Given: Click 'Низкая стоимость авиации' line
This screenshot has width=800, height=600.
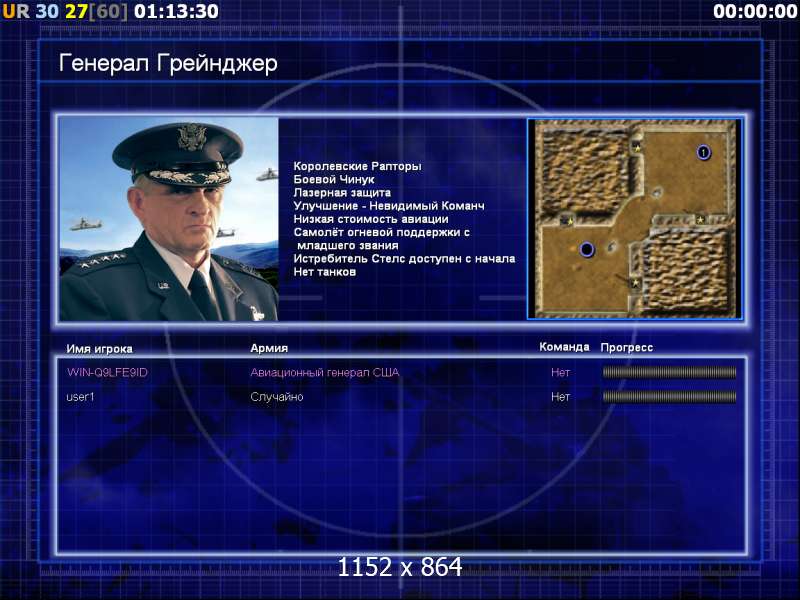Looking at the screenshot, I should click(x=371, y=219).
